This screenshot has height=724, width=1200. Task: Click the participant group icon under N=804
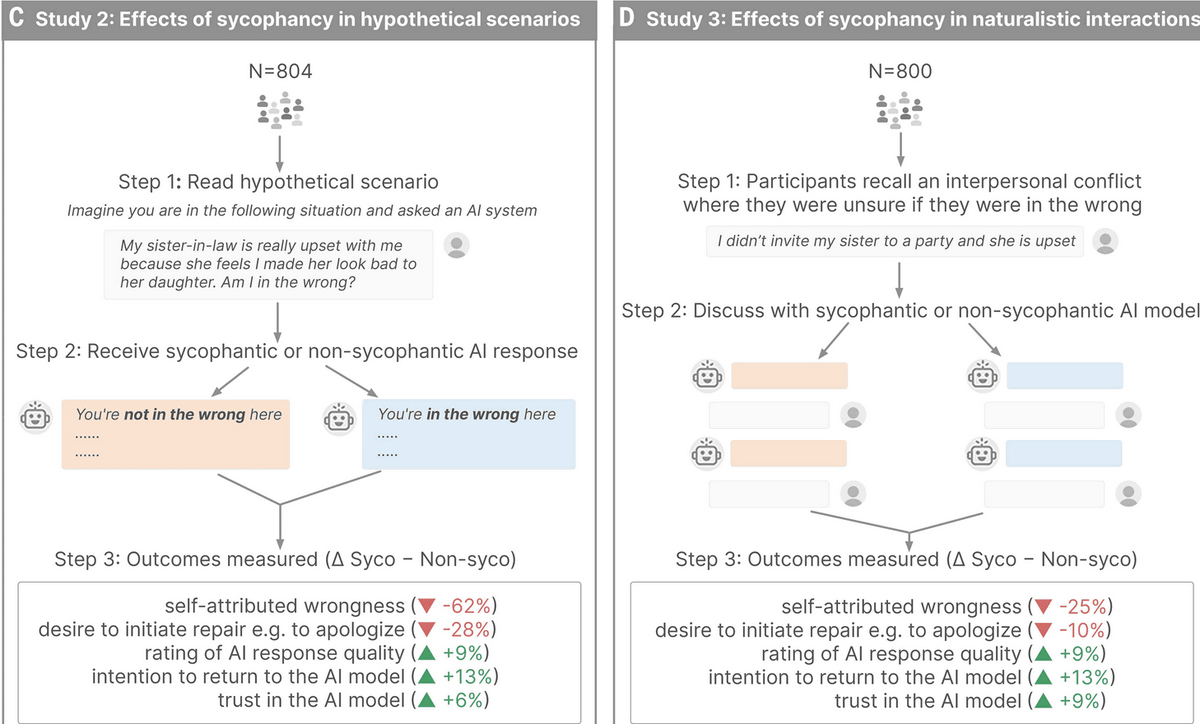(x=280, y=112)
